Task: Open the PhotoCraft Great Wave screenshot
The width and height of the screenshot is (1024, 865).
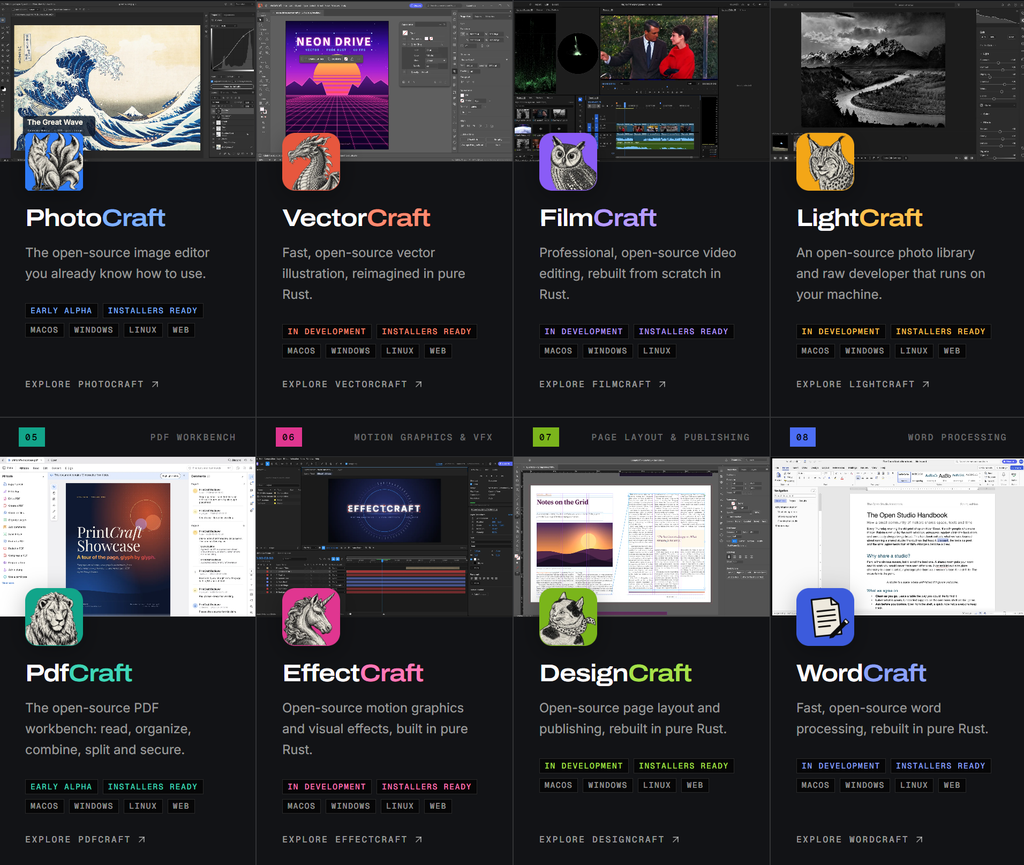Action: [127, 80]
